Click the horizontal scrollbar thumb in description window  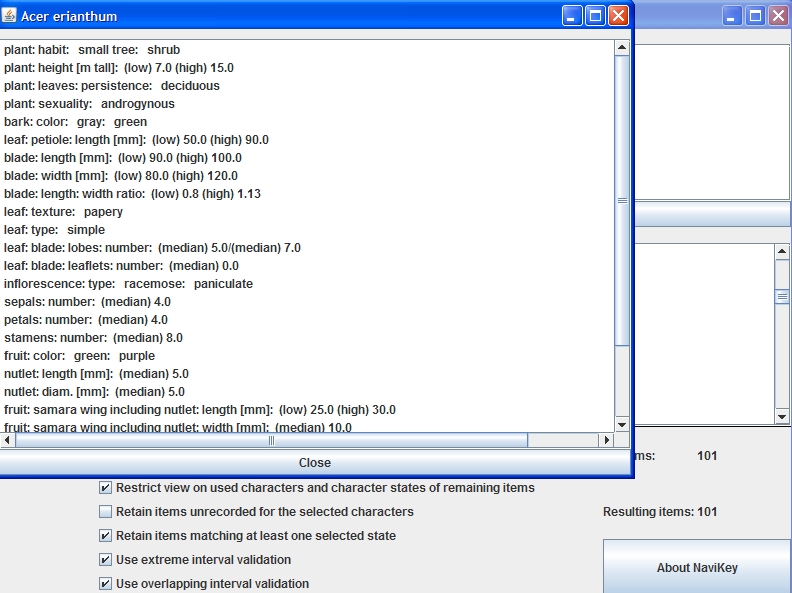(x=271, y=440)
